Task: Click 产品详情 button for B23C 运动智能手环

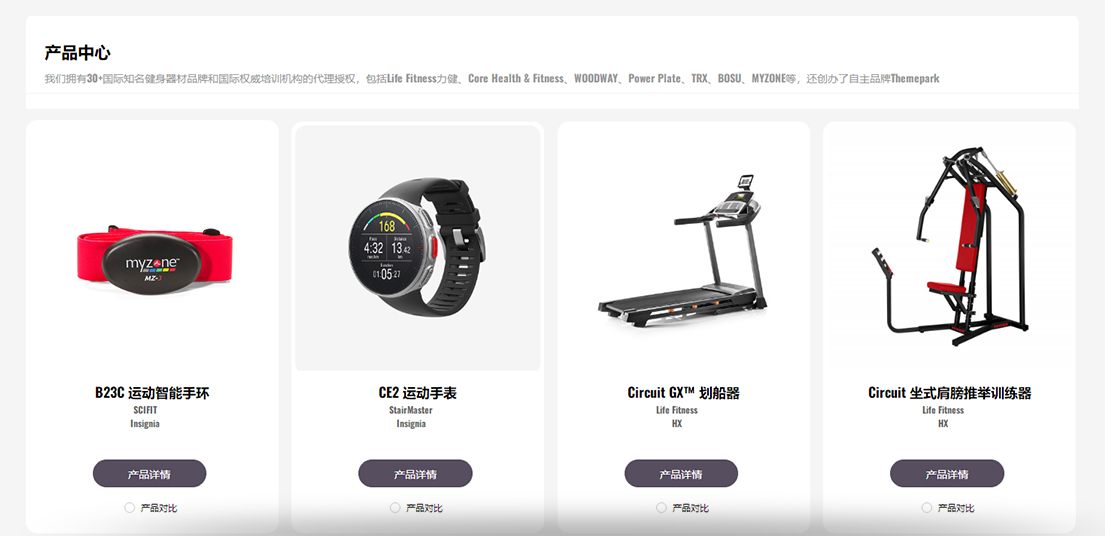Action: click(149, 473)
